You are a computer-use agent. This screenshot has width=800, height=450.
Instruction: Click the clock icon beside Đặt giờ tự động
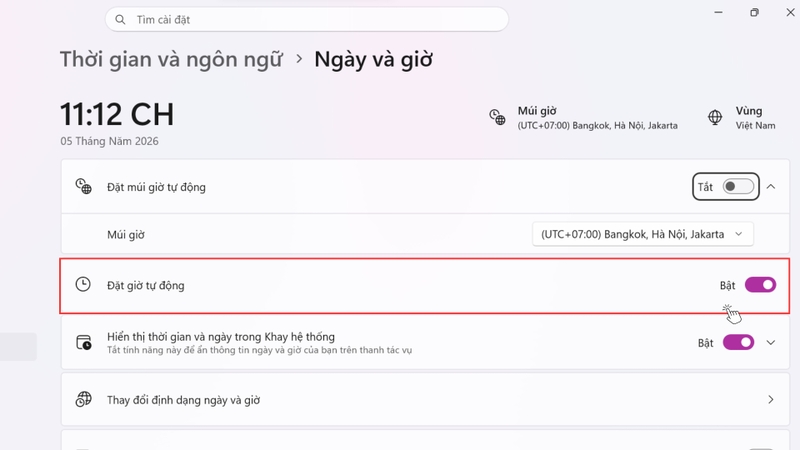tap(83, 284)
